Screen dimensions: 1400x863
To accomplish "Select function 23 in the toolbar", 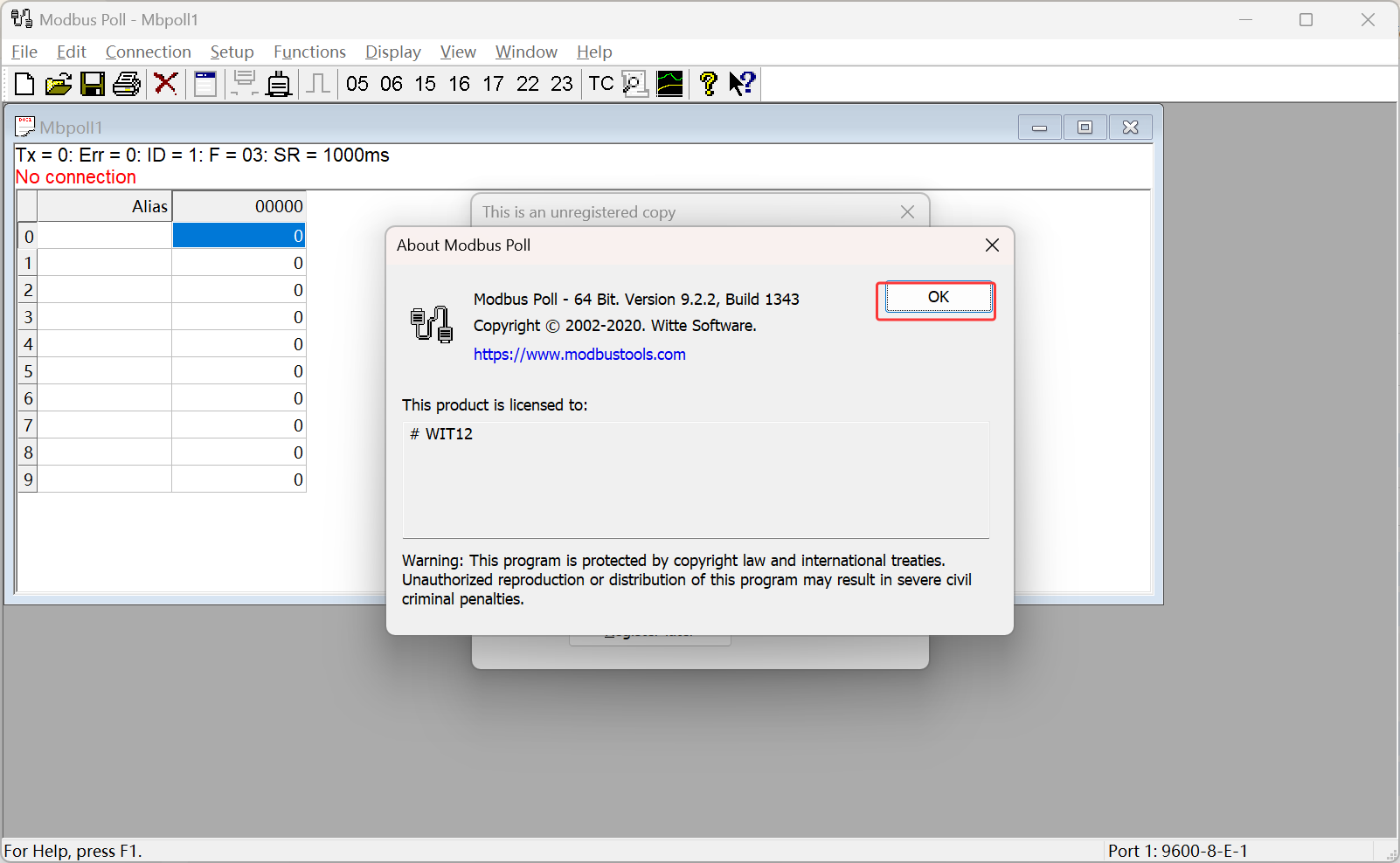I will pos(562,84).
